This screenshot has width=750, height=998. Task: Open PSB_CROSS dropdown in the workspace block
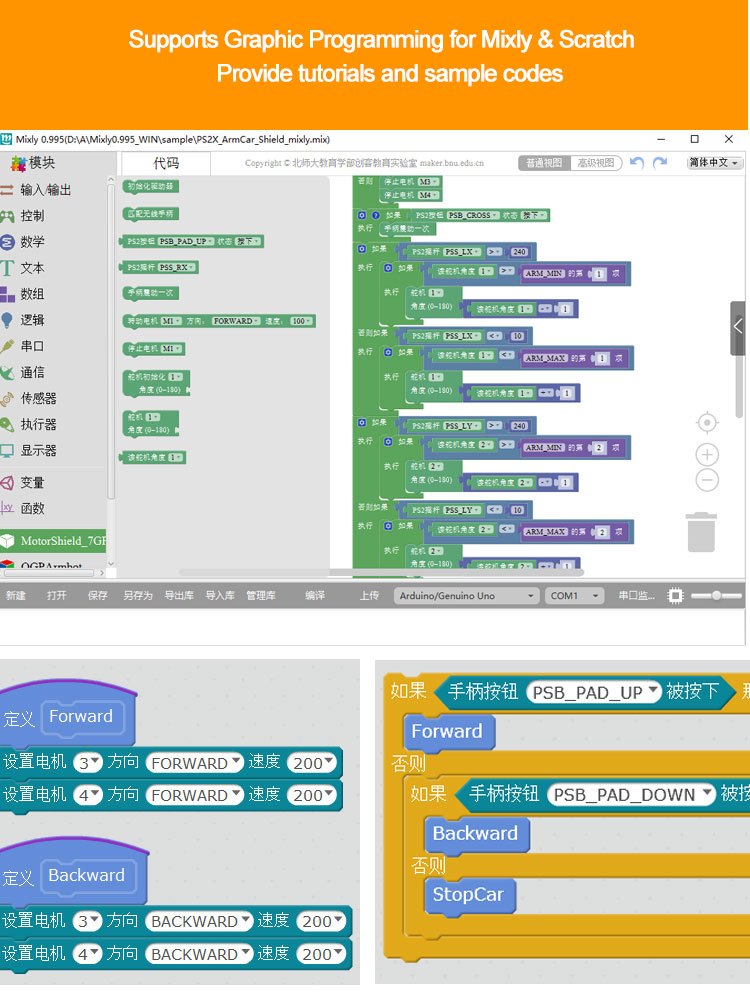pos(472,216)
